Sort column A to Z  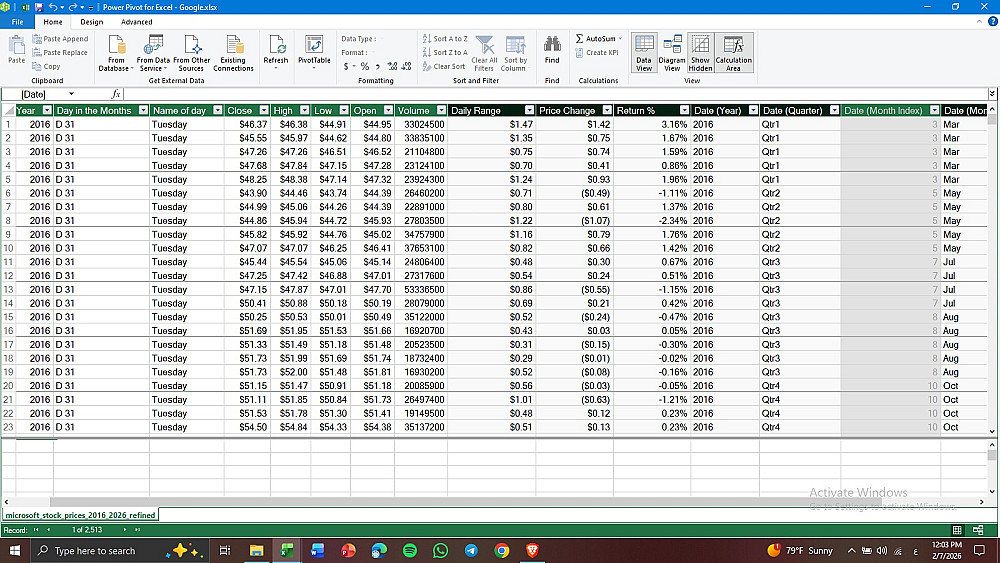(445, 39)
